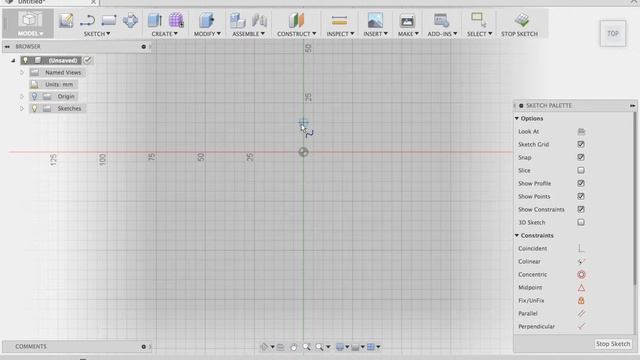Toggle the Sketch Grid checkbox
Screen dimensions: 640x360
click(x=581, y=144)
